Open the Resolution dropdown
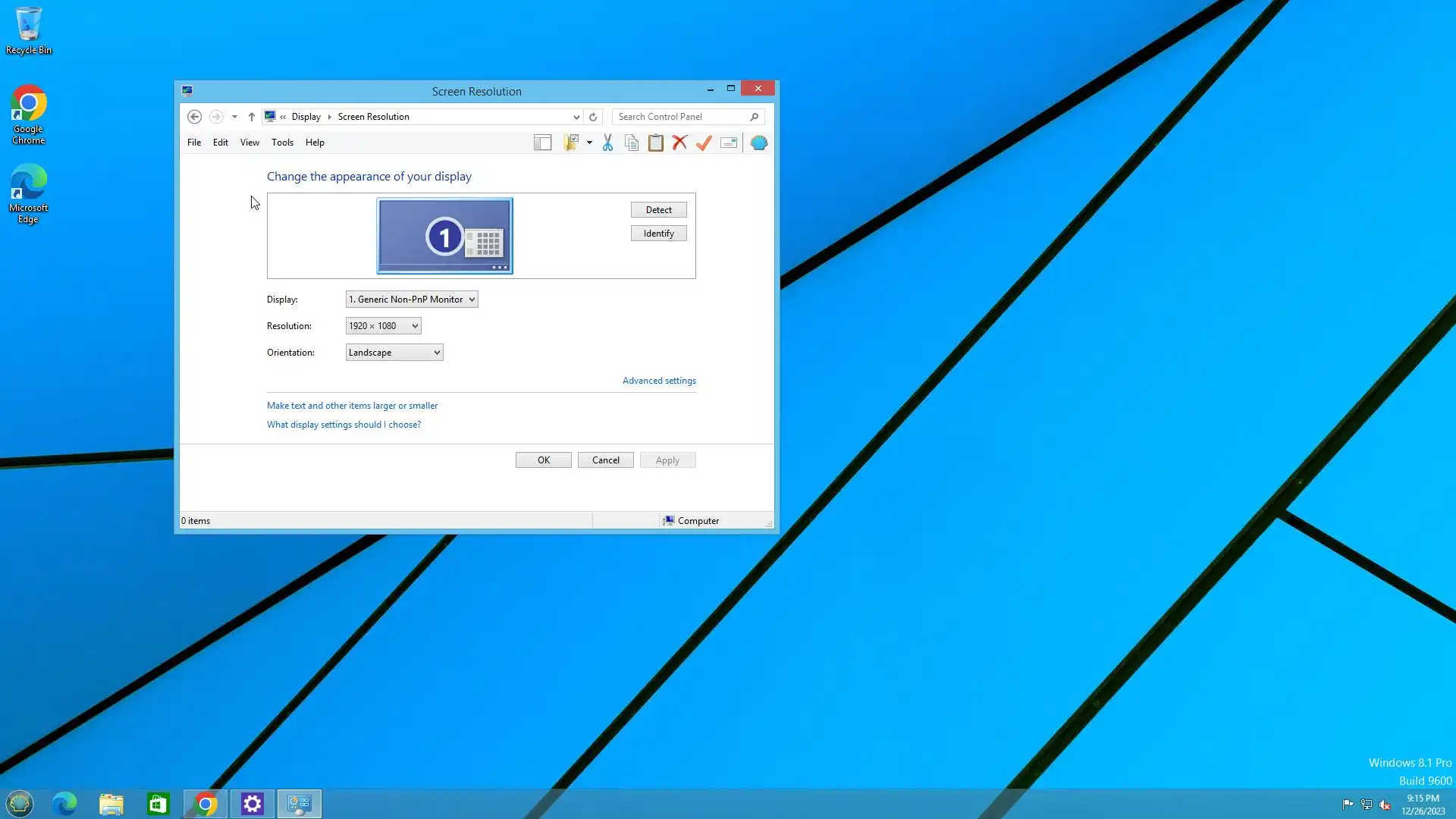 [x=383, y=326]
